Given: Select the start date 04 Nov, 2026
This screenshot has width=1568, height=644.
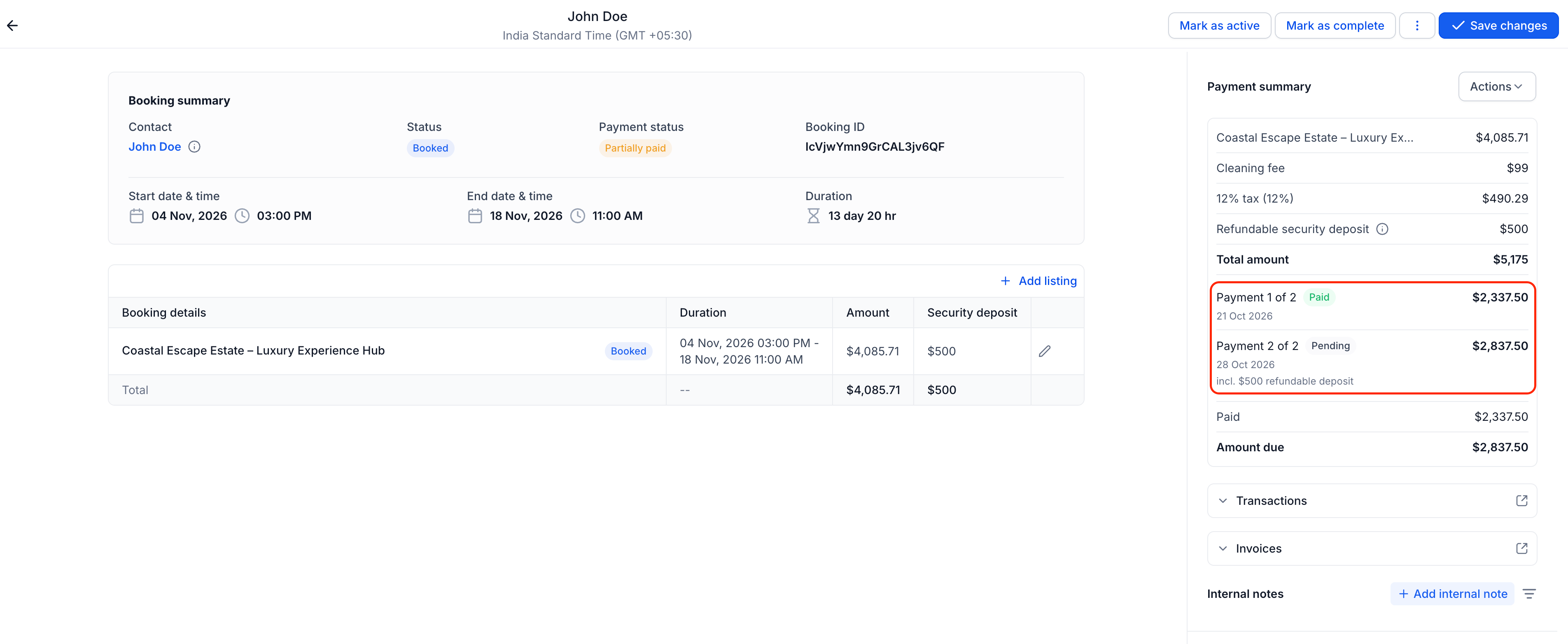Looking at the screenshot, I should pos(189,216).
